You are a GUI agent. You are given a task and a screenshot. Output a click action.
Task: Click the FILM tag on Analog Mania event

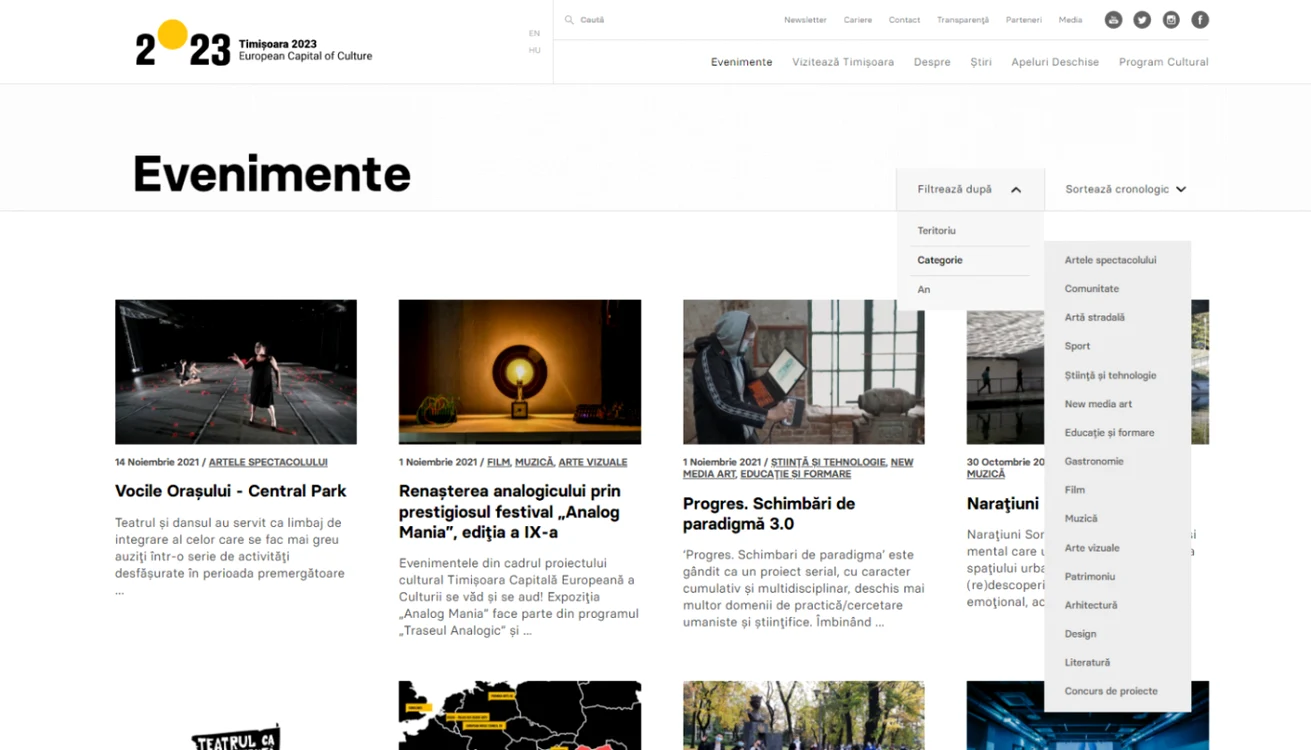(498, 462)
